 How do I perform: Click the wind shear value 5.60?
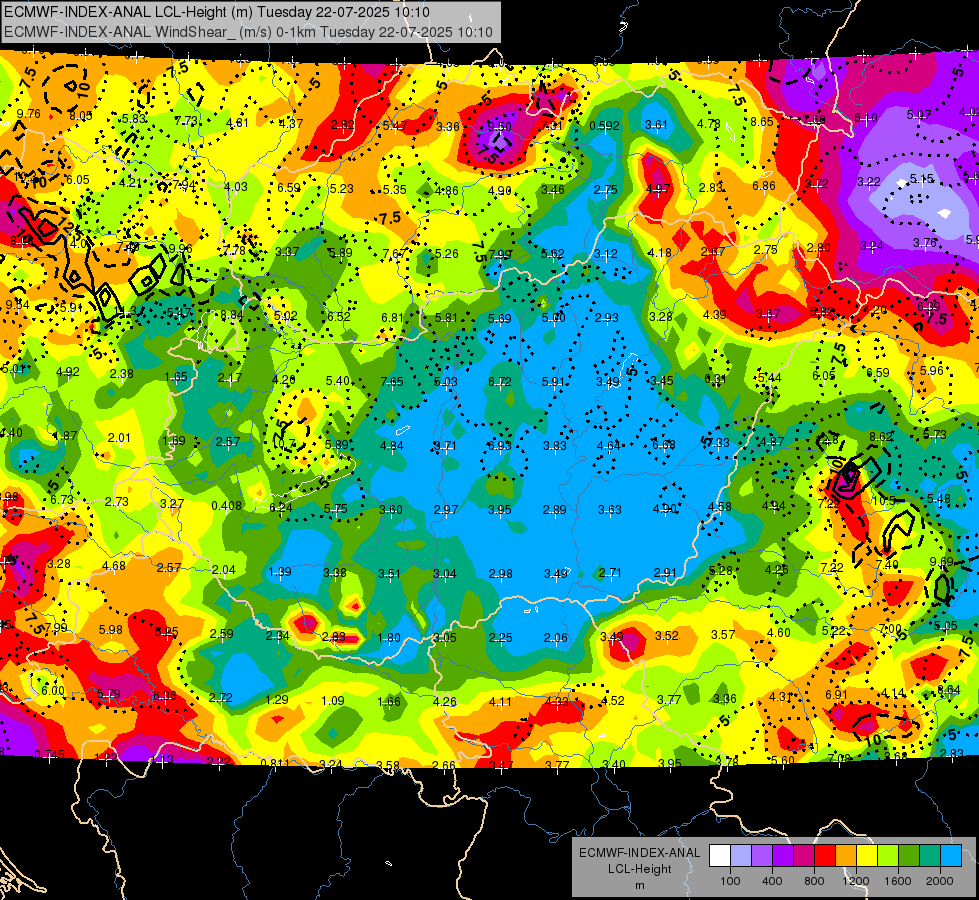783,760
